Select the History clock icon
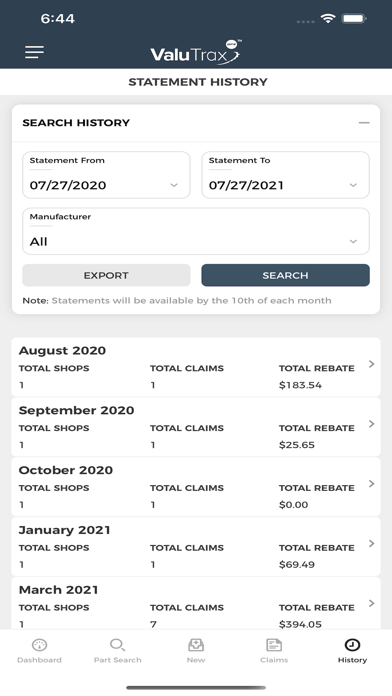 (352, 645)
